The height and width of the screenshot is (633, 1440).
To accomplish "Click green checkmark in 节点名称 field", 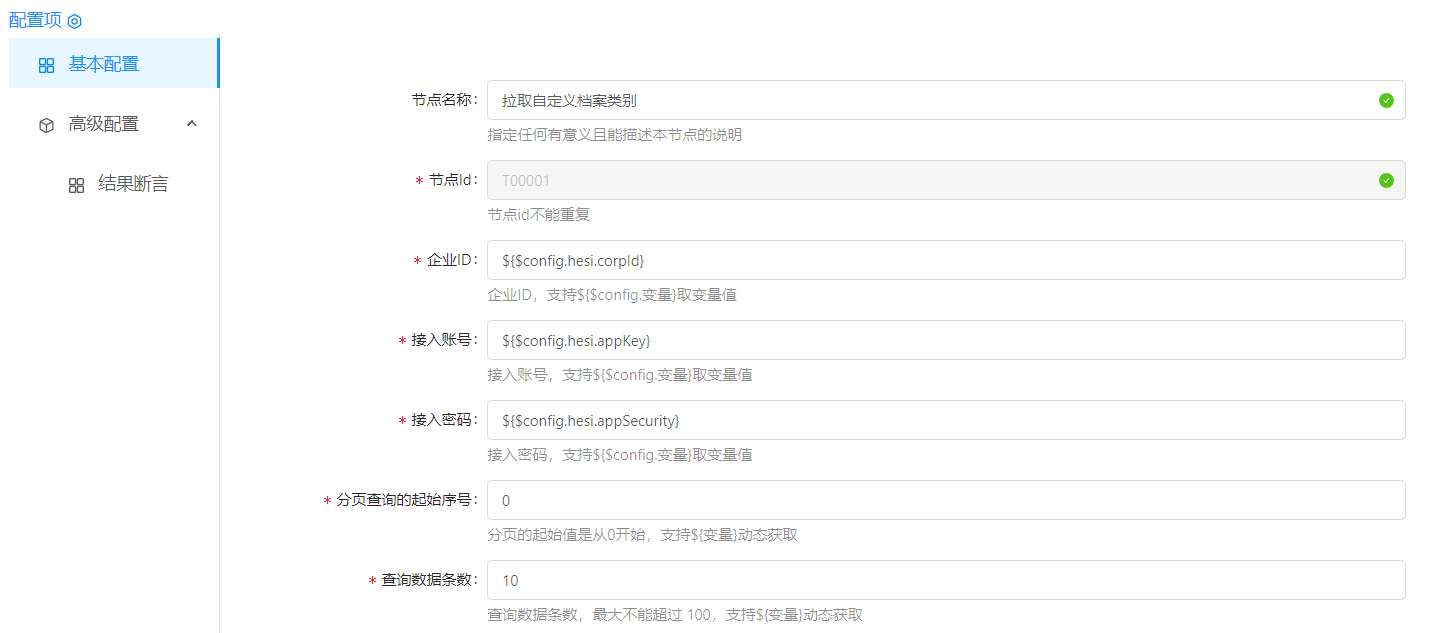I will 1385,100.
